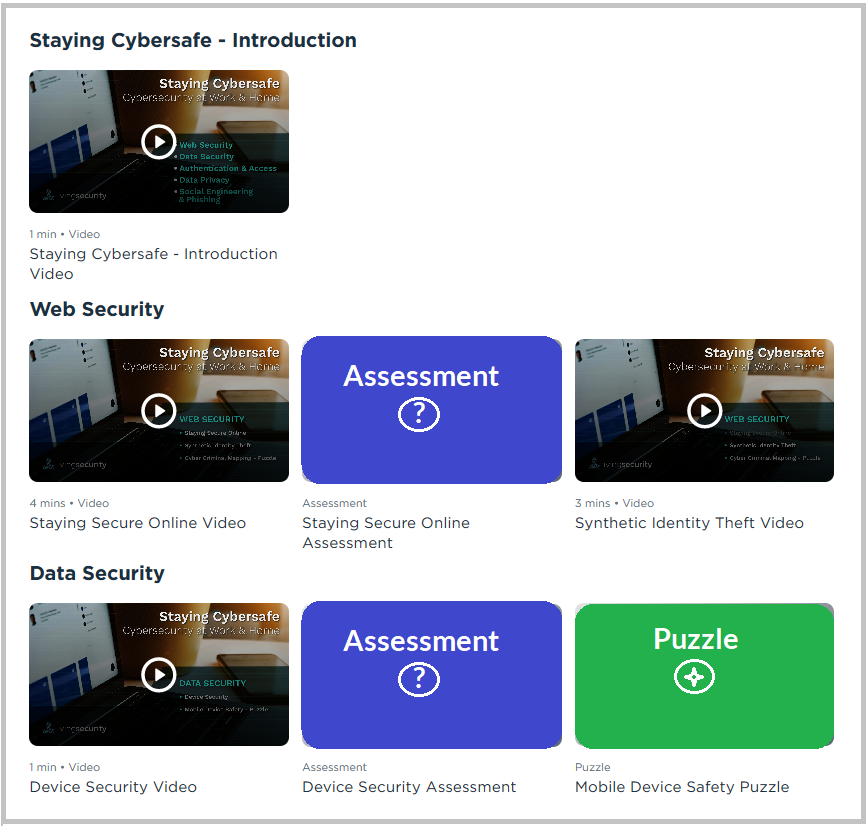Open Staying Secure Online Video title link

click(137, 523)
